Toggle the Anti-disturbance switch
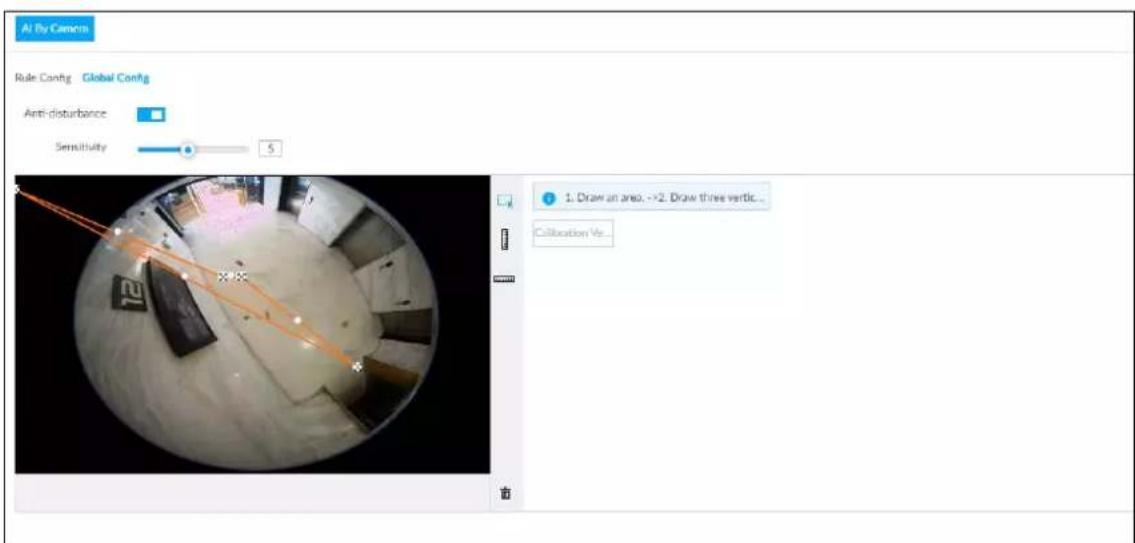Image resolution: width=1135 pixels, height=543 pixels. 151,114
